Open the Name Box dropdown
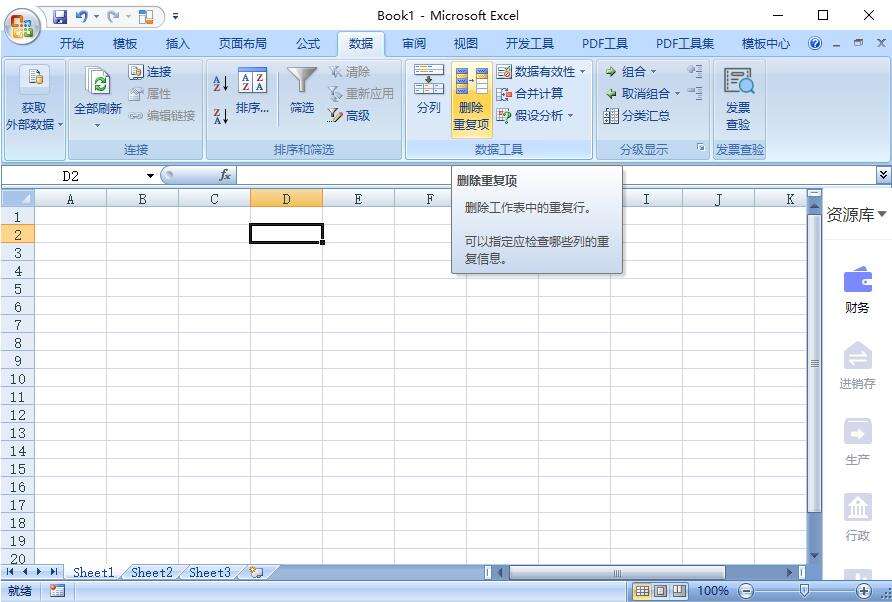Screen dimensions: 892x602 (x=150, y=176)
